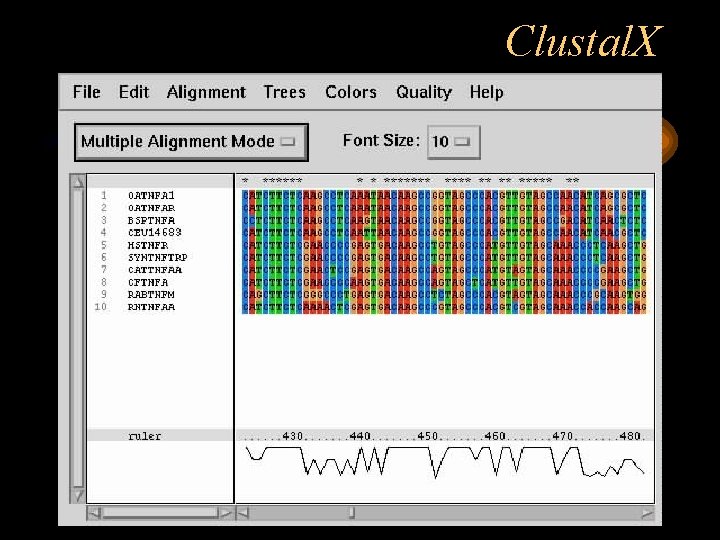Open the Alignment menu
This screenshot has width=720, height=540.
[x=206, y=92]
